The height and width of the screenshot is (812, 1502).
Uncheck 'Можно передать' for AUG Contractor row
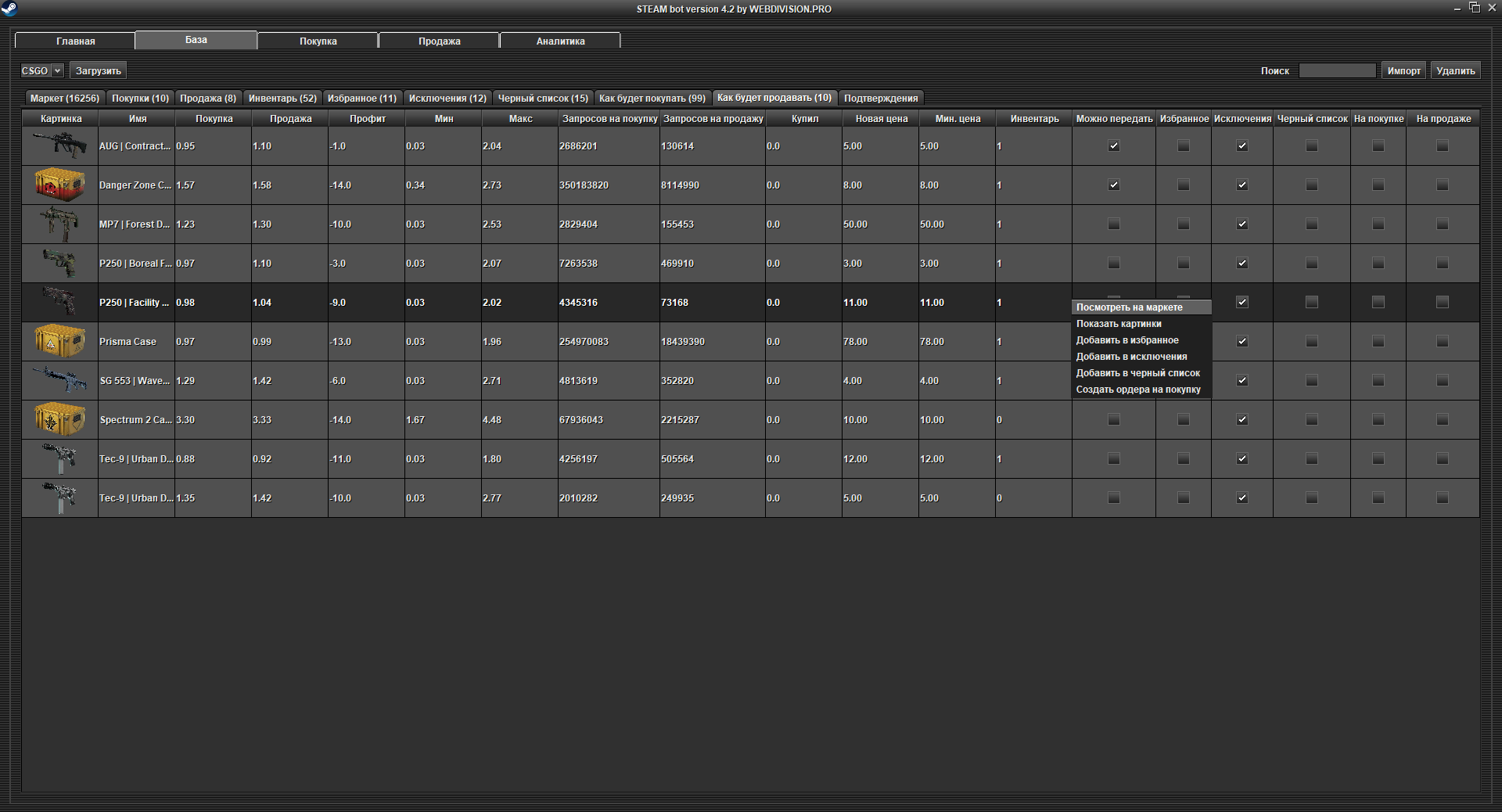coord(1114,146)
